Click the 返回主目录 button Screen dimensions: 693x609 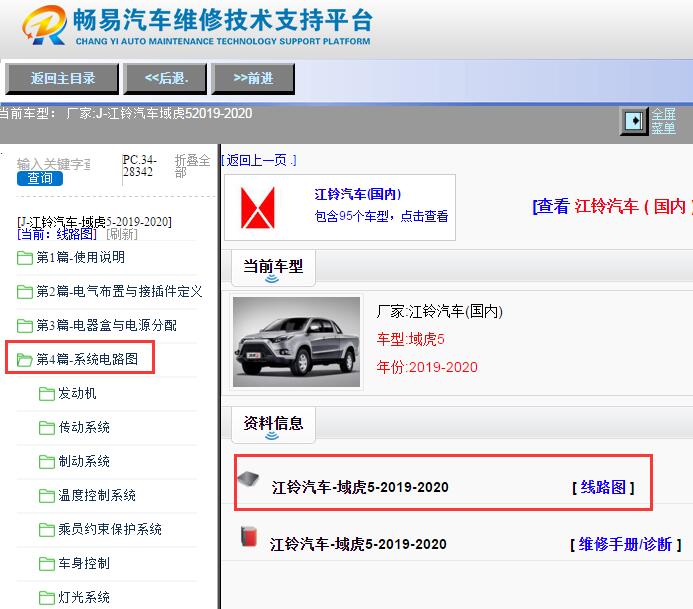pos(62,79)
